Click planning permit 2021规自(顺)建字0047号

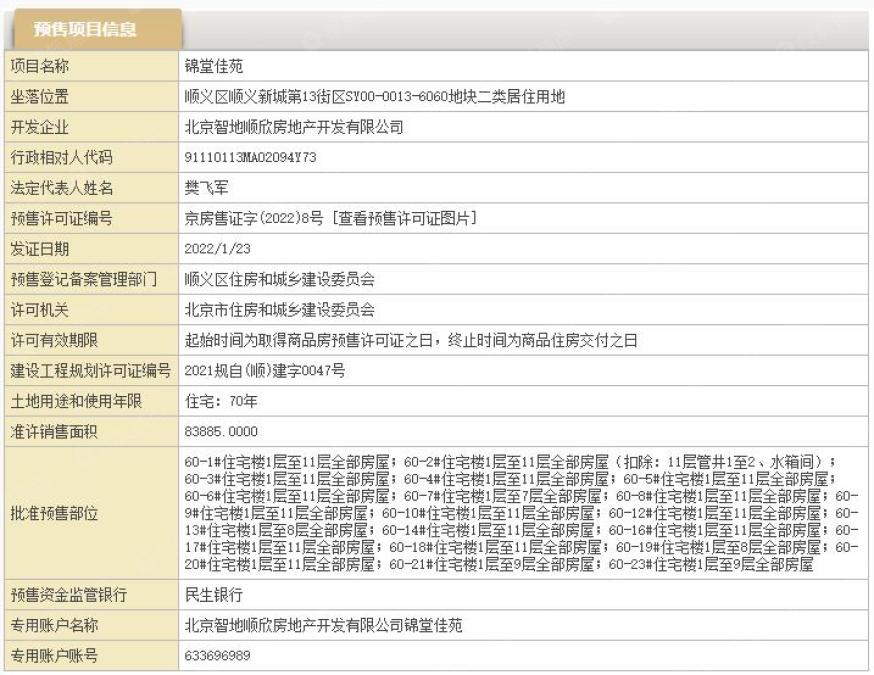click(265, 371)
